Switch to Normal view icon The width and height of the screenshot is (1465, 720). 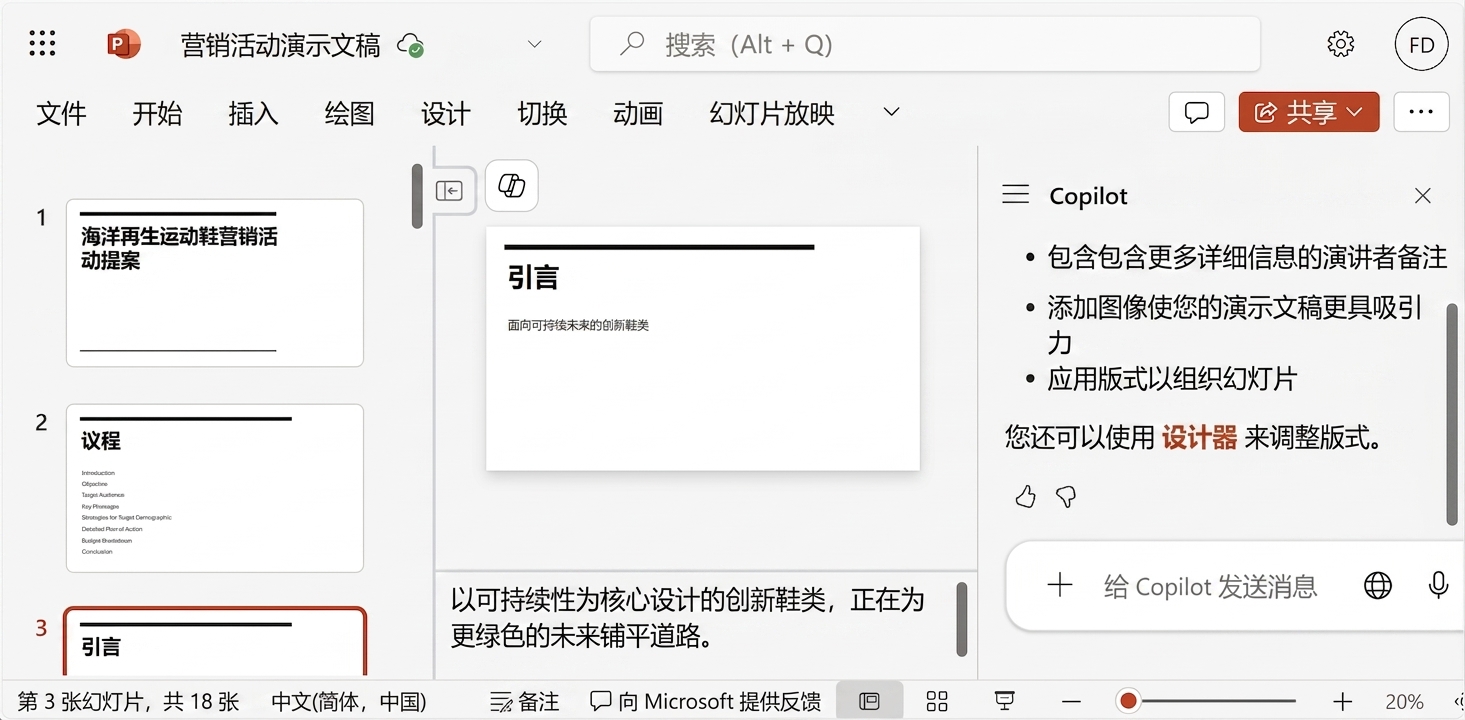coord(869,701)
